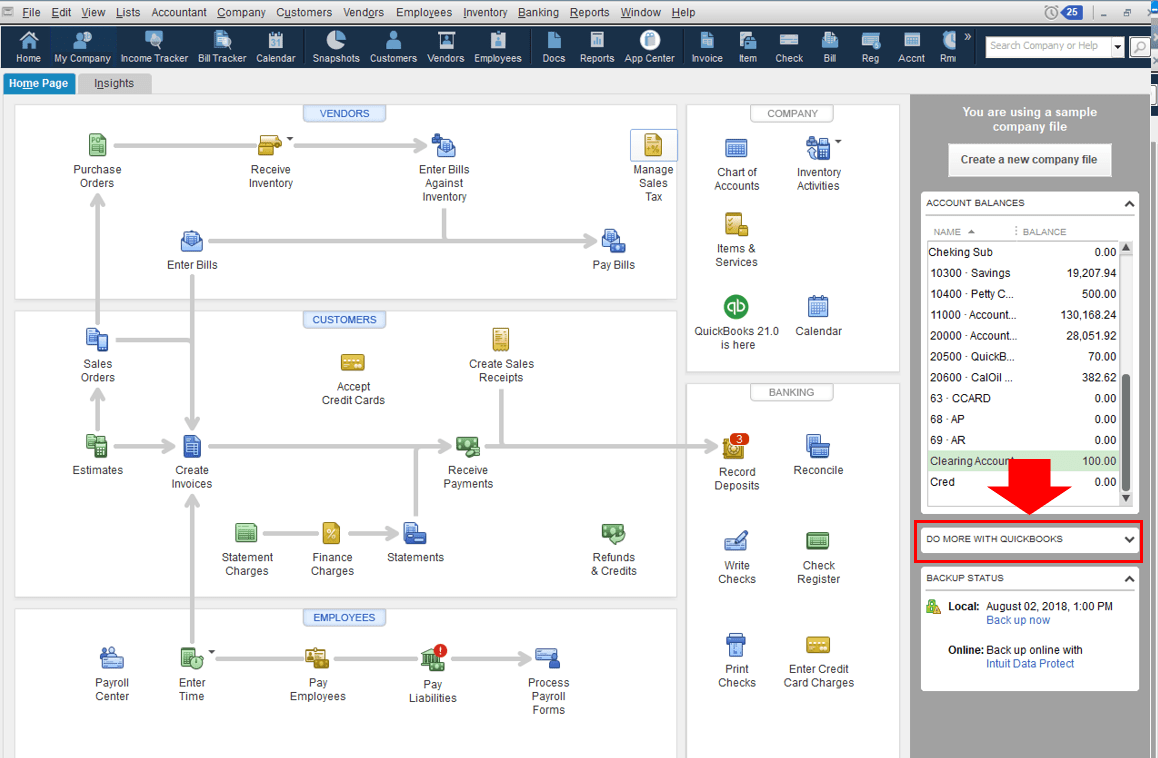Screen dimensions: 1158x758
Task: Click Create Invoices icon
Action: pyautogui.click(x=192, y=446)
